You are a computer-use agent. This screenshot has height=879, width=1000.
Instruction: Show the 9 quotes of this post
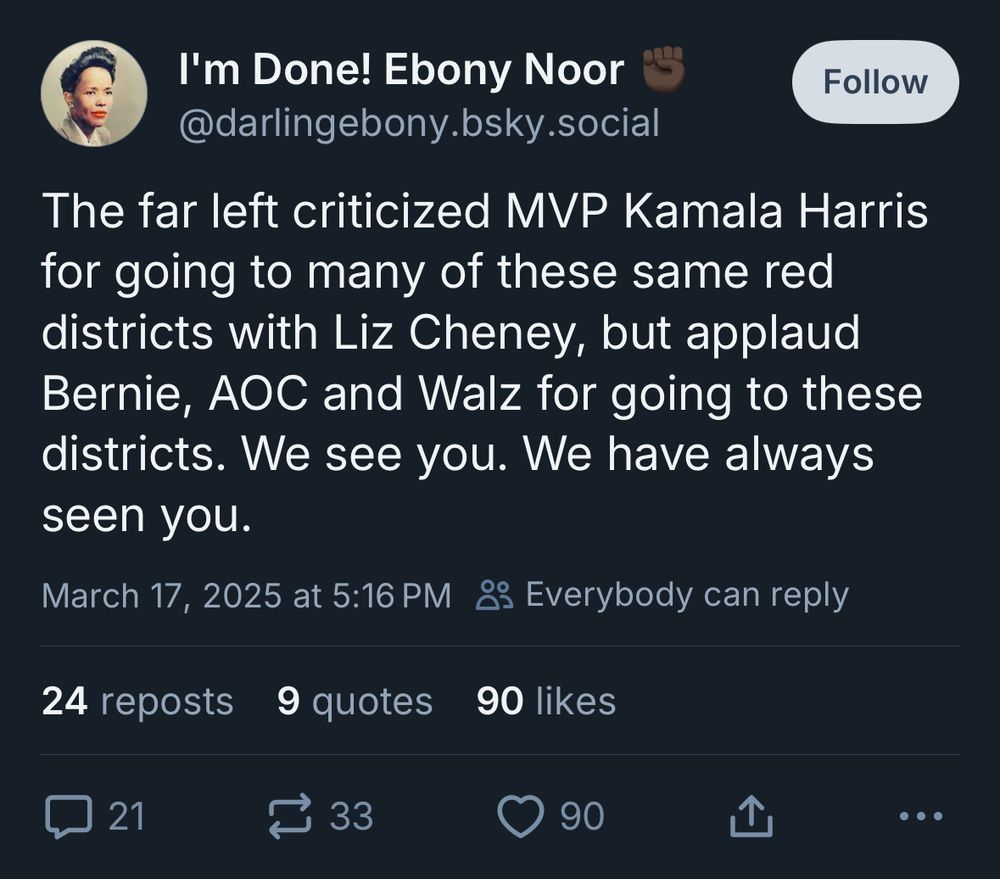354,701
